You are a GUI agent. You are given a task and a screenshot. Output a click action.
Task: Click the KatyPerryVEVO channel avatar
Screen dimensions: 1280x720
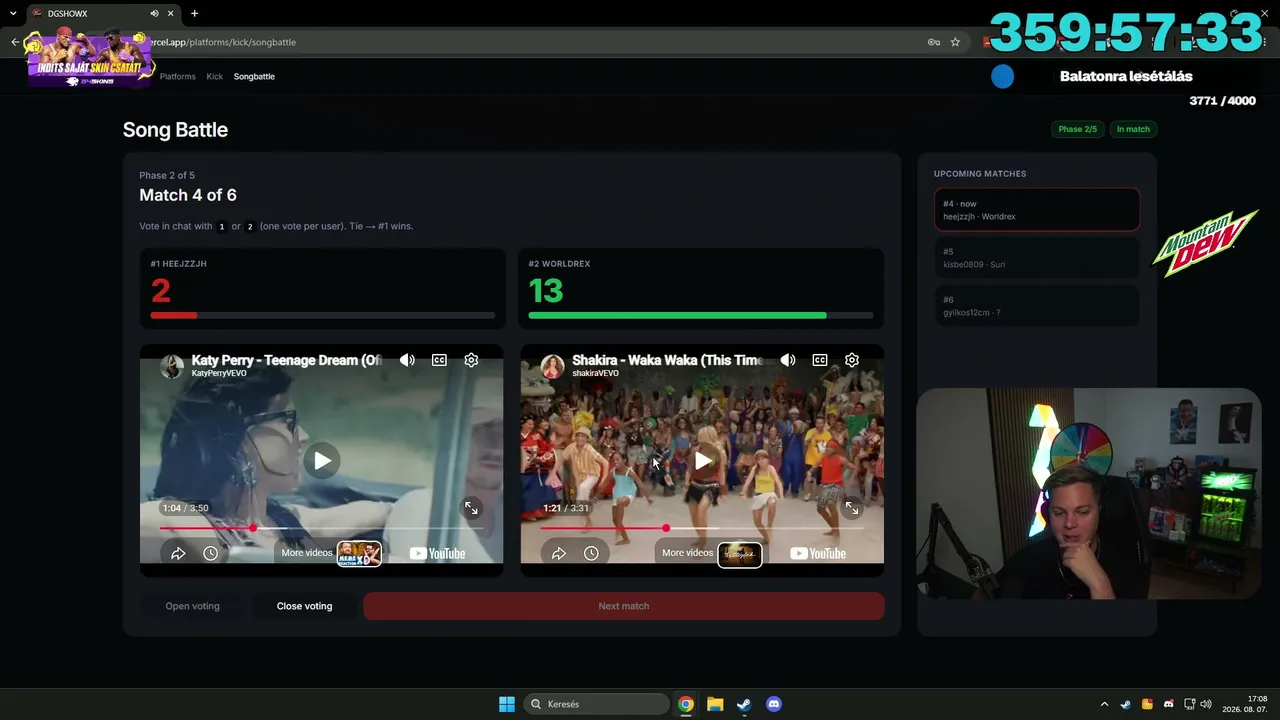click(172, 366)
